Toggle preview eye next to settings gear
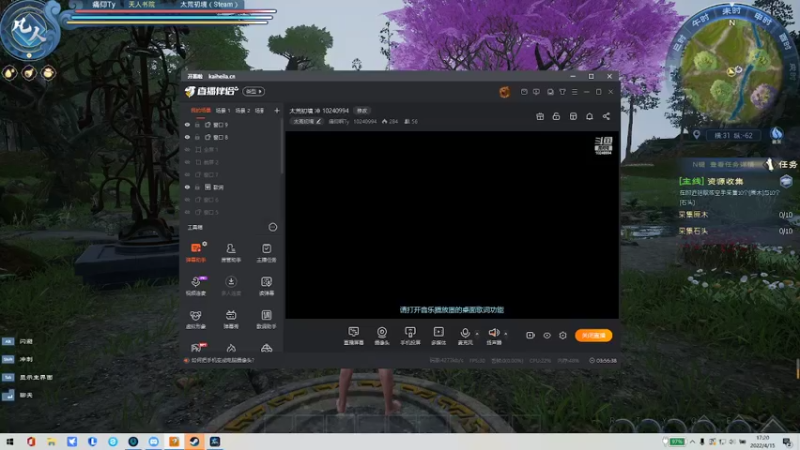 [x=546, y=335]
